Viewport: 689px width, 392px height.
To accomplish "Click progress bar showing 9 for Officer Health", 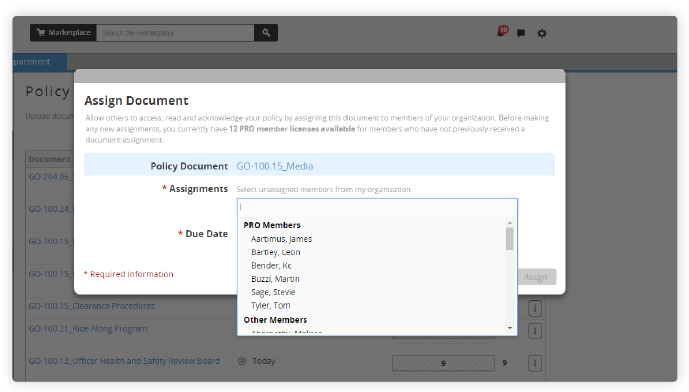I will click(x=443, y=363).
